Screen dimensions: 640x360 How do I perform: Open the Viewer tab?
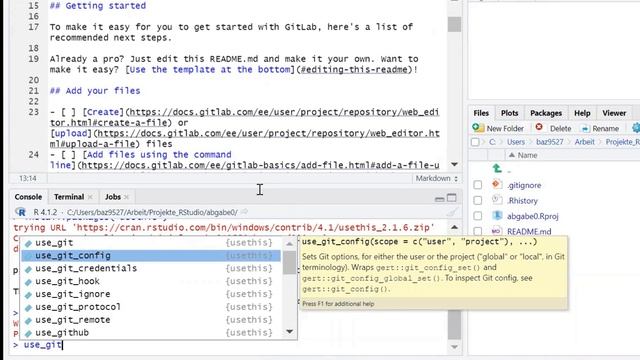(x=614, y=113)
